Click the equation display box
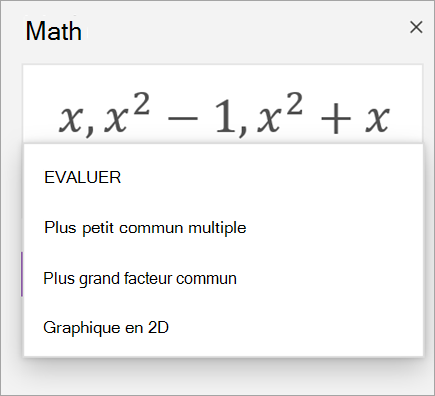Image resolution: width=435 pixels, height=396 pixels. click(223, 104)
